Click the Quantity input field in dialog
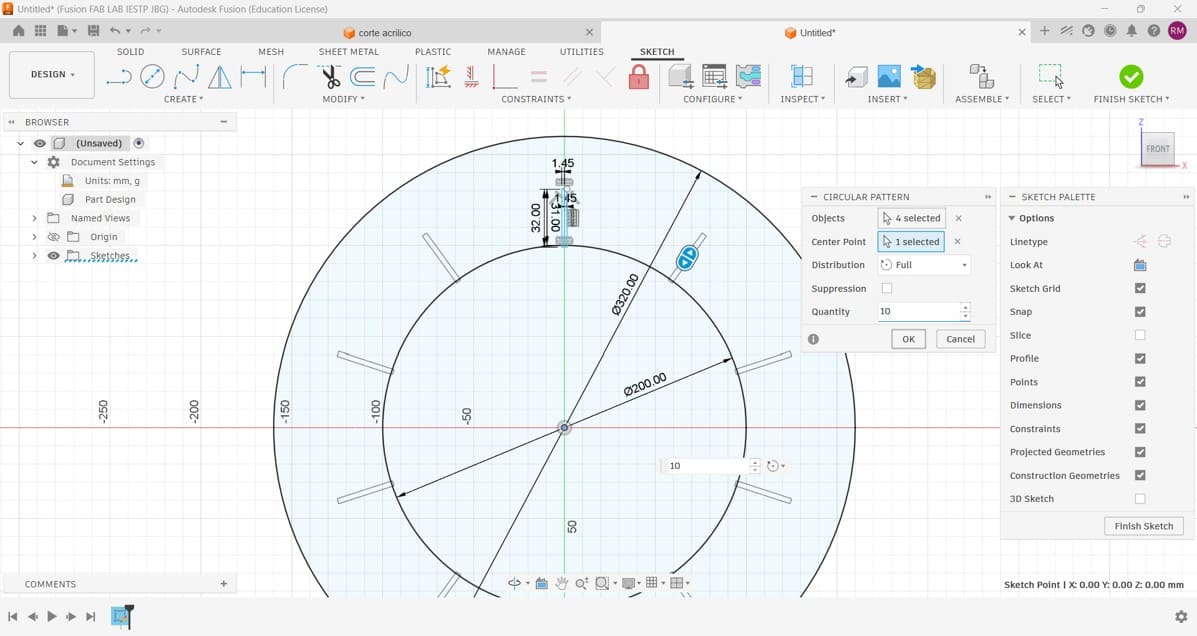1197x636 pixels. coord(918,312)
